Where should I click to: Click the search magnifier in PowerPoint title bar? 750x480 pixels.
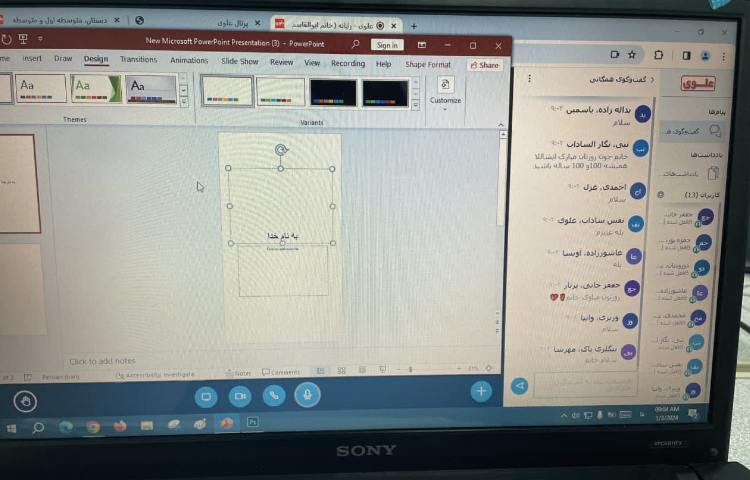click(355, 44)
